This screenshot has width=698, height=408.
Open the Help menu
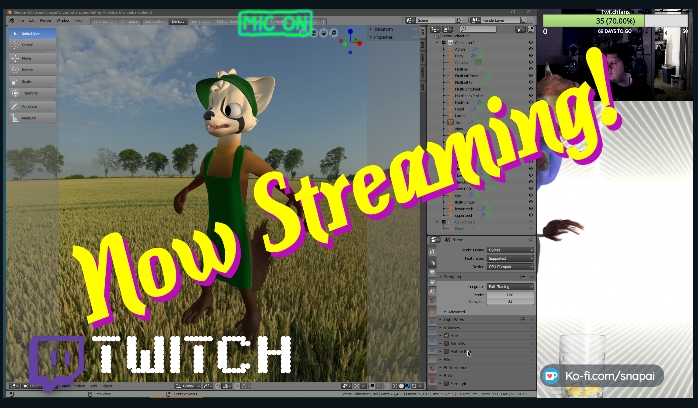(x=79, y=21)
